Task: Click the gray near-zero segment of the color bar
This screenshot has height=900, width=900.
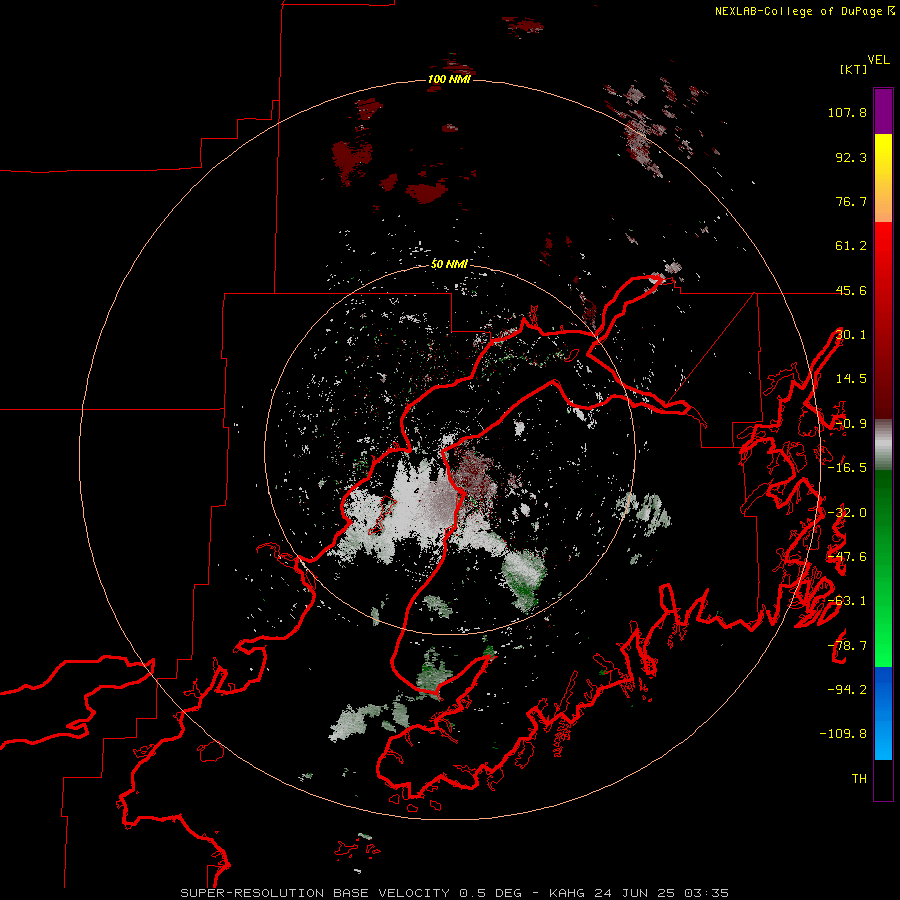Action: pos(883,445)
